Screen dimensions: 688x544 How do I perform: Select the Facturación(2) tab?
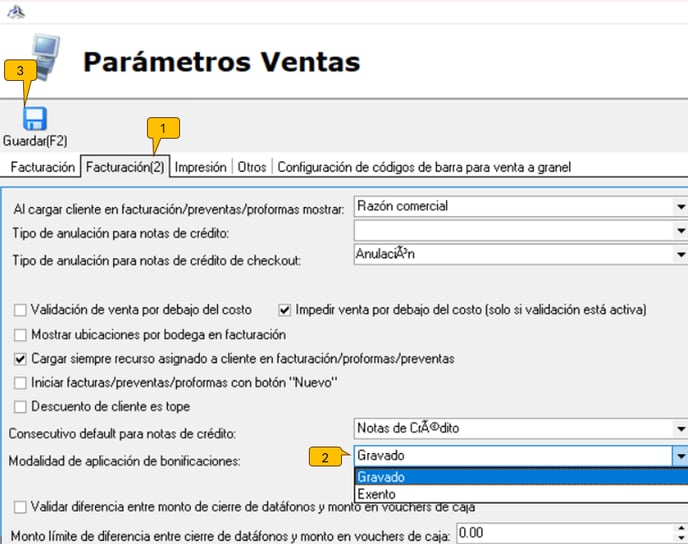125,167
